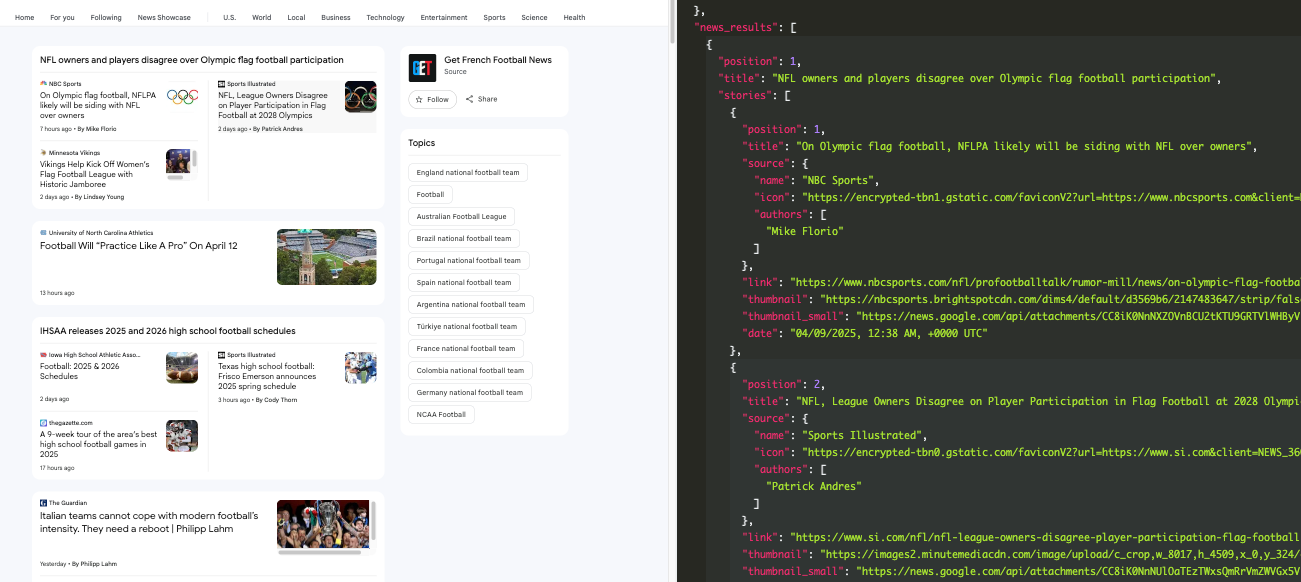This screenshot has width=1301, height=582.
Task: Click the Minnesota Vikings article thumbnail
Action: coord(179,161)
